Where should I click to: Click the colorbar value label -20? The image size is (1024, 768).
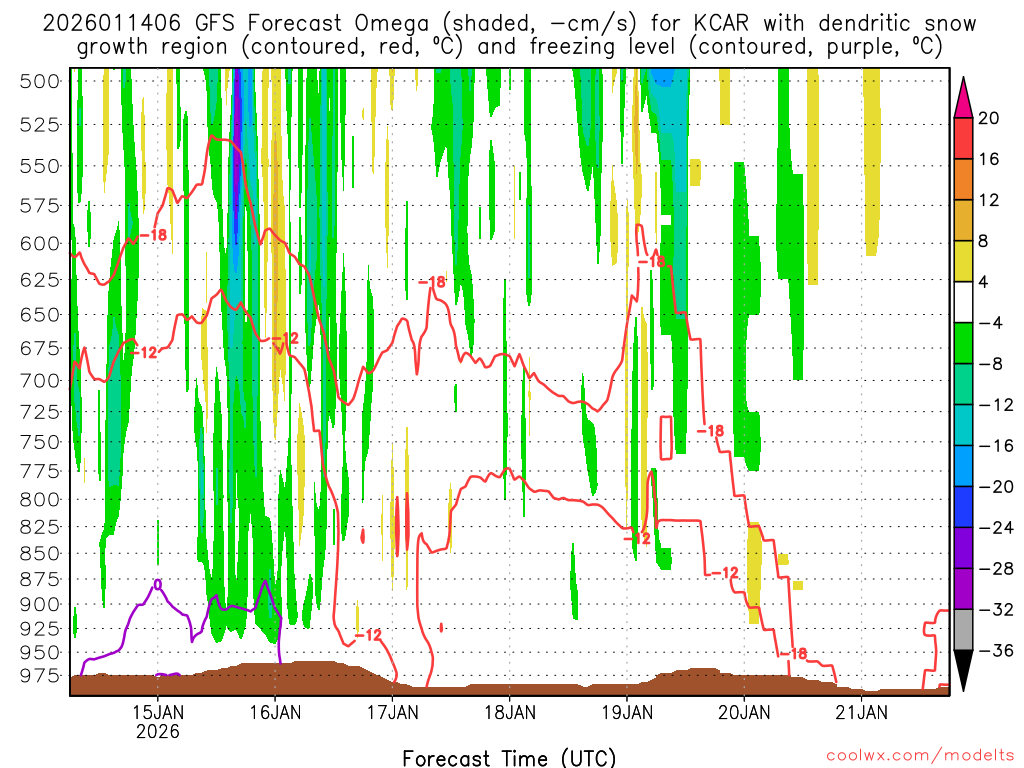[995, 487]
